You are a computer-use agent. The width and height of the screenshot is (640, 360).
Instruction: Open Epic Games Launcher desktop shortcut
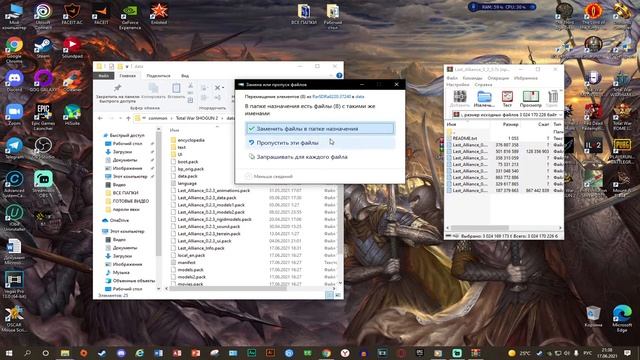coord(43,117)
